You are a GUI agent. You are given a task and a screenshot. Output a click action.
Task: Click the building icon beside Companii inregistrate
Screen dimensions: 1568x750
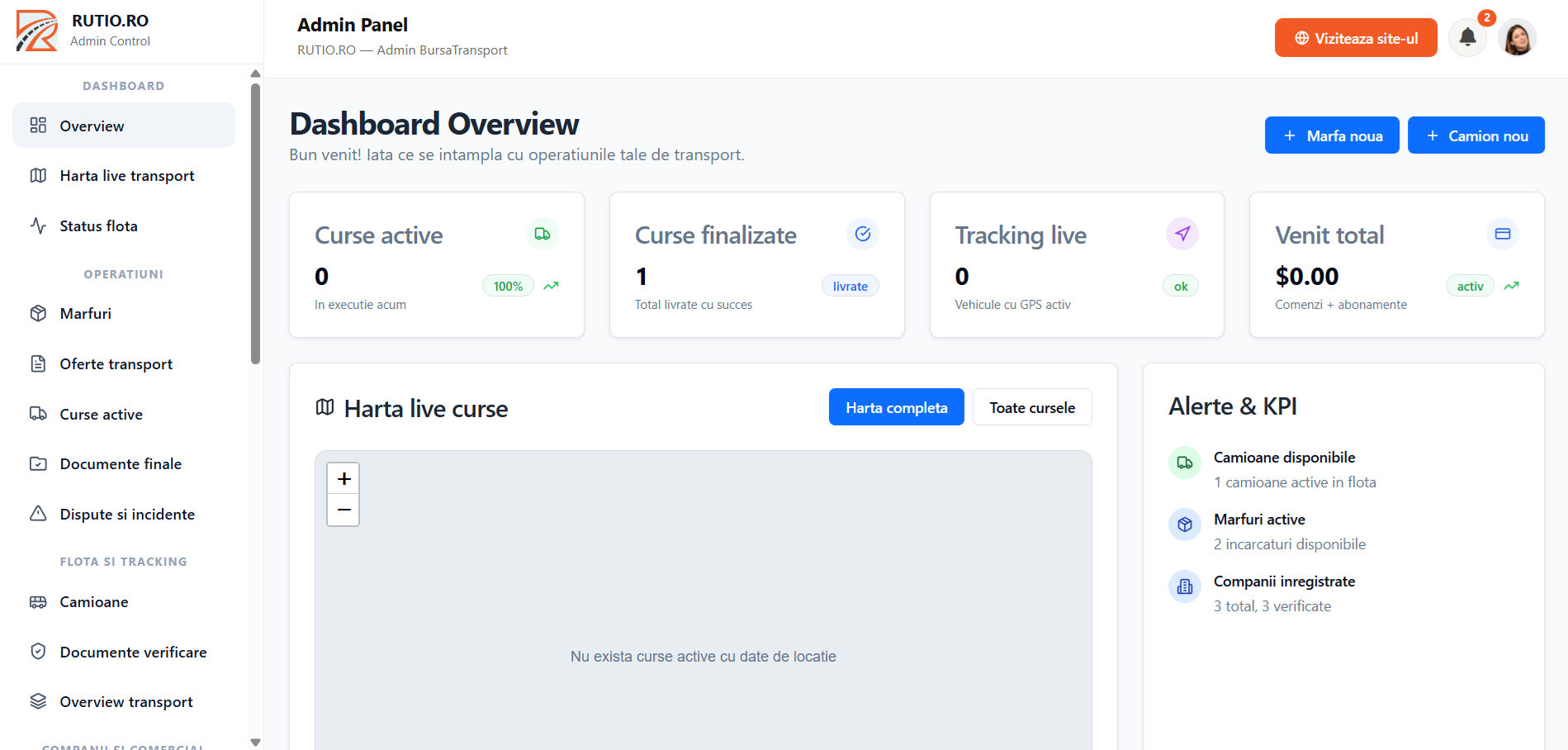[1185, 586]
